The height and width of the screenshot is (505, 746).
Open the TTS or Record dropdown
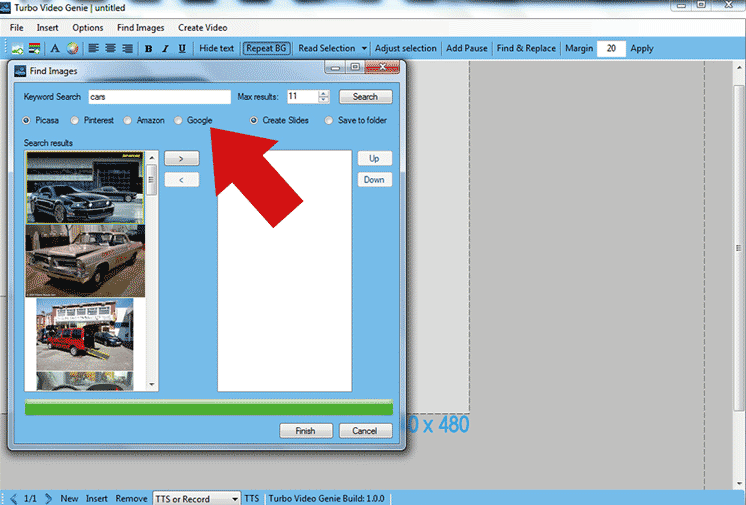(196, 499)
